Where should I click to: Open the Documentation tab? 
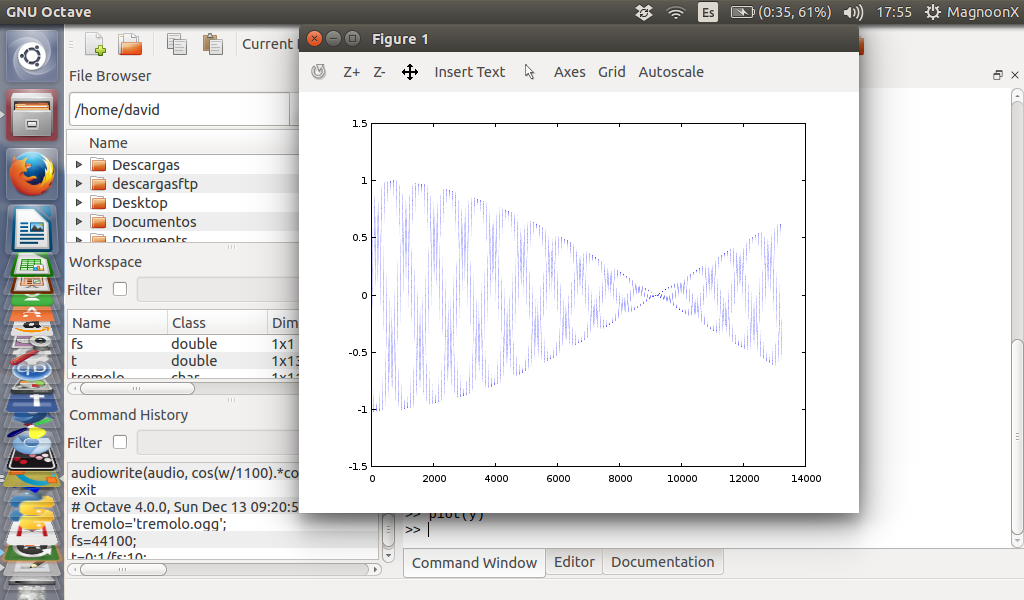pyautogui.click(x=662, y=562)
